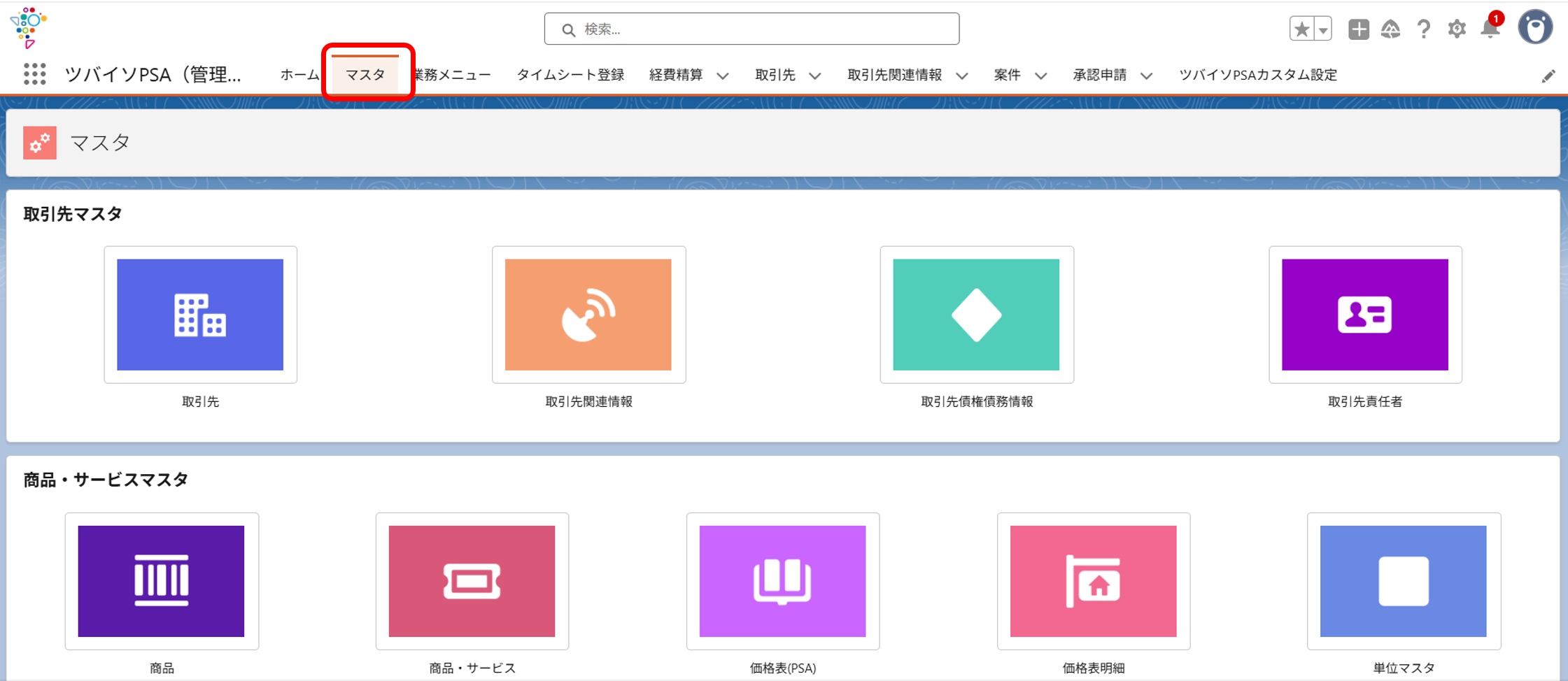Image resolution: width=1568 pixels, height=681 pixels.
Task: Open the タイムシート登録 tab
Action: 570,74
